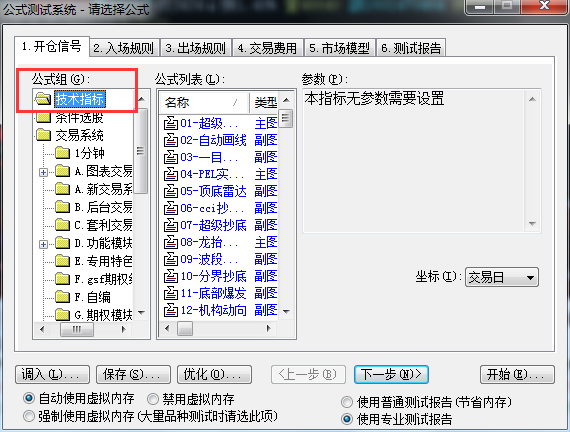Viewport: 570px width, 432px height.
Task: Switch to 1.开仓信号 tab
Action: [52, 47]
